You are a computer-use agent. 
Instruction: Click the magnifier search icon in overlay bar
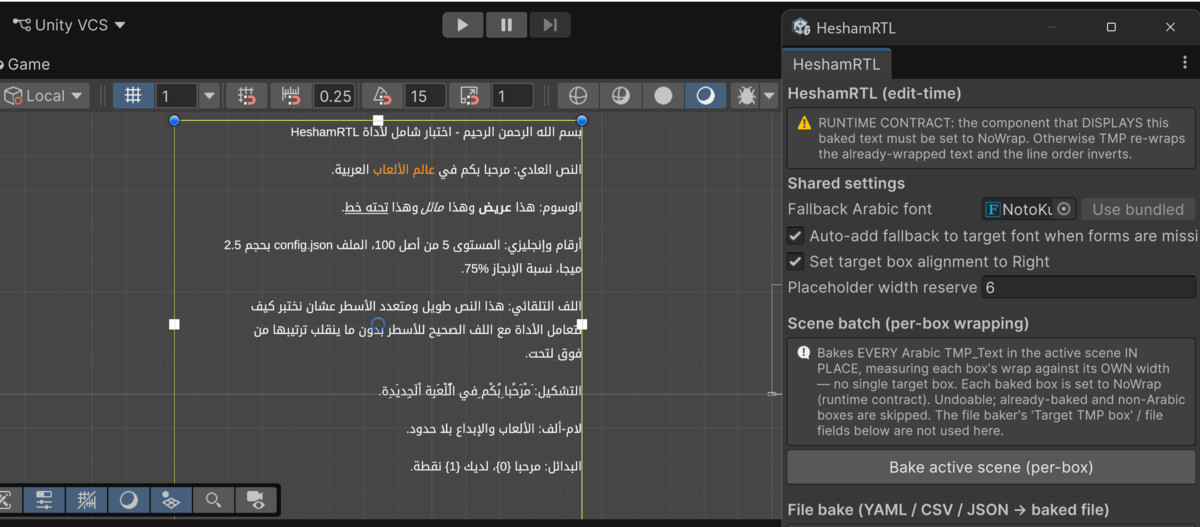(213, 500)
